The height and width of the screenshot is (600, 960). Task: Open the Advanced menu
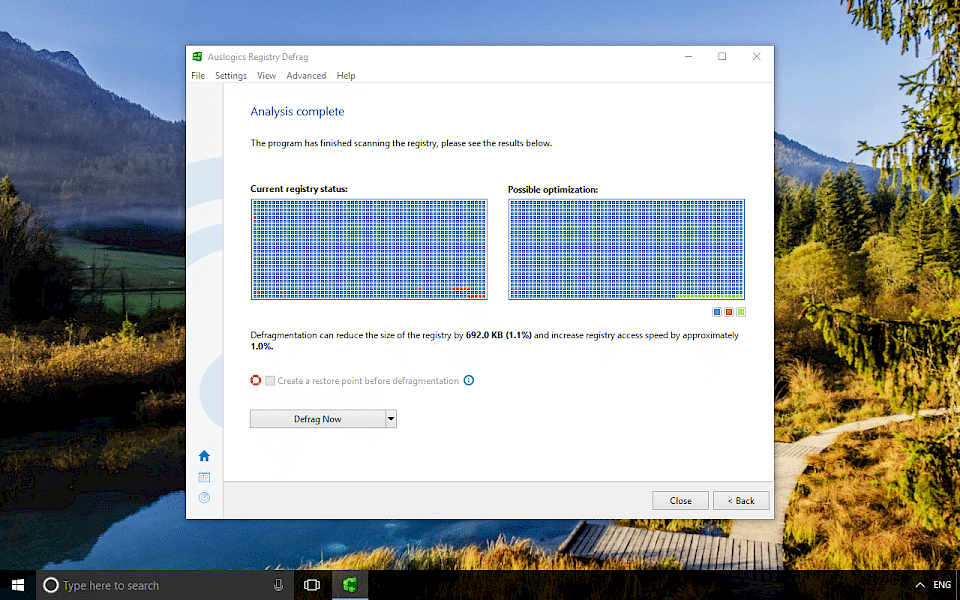(306, 75)
